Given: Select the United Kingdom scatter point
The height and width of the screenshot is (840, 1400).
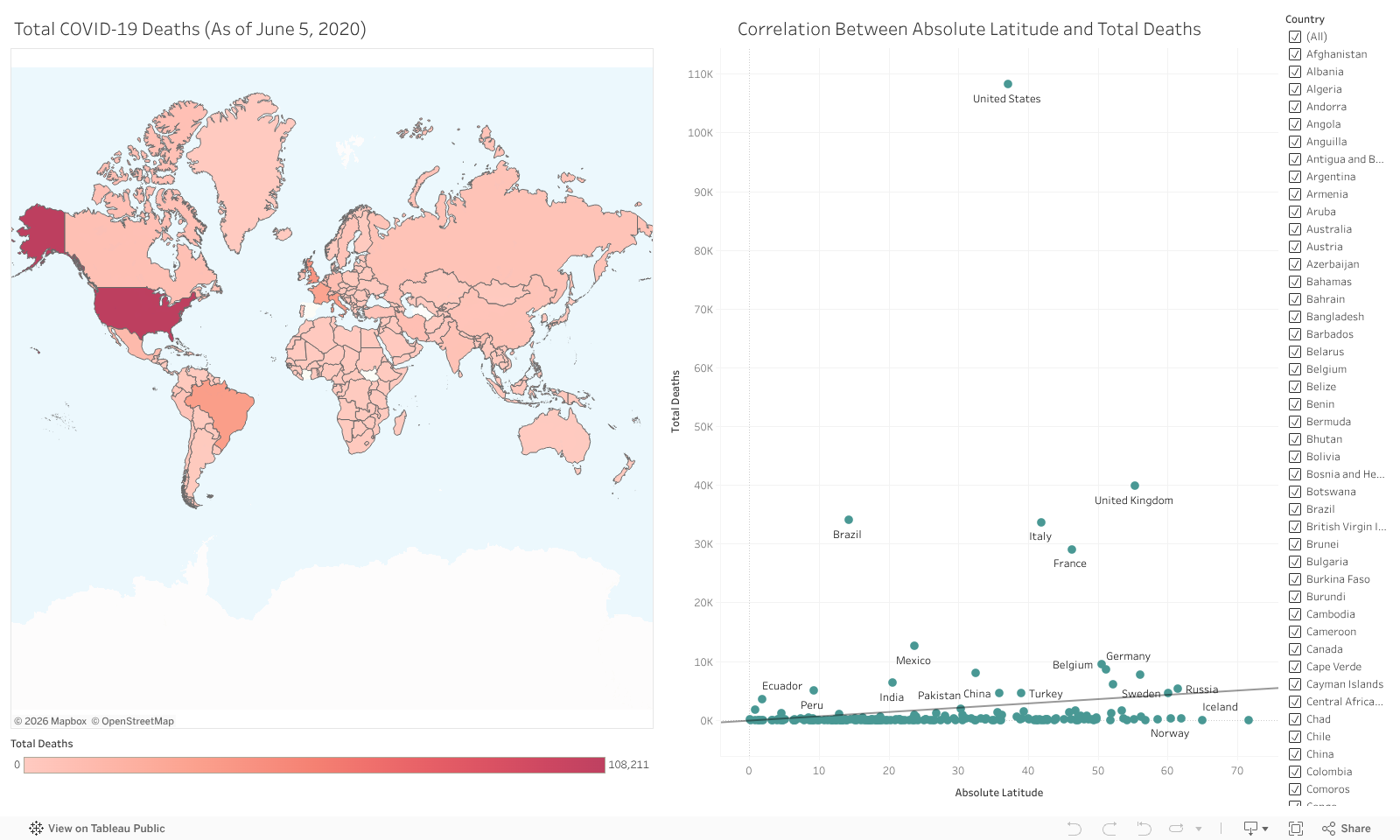Looking at the screenshot, I should coord(1135,486).
